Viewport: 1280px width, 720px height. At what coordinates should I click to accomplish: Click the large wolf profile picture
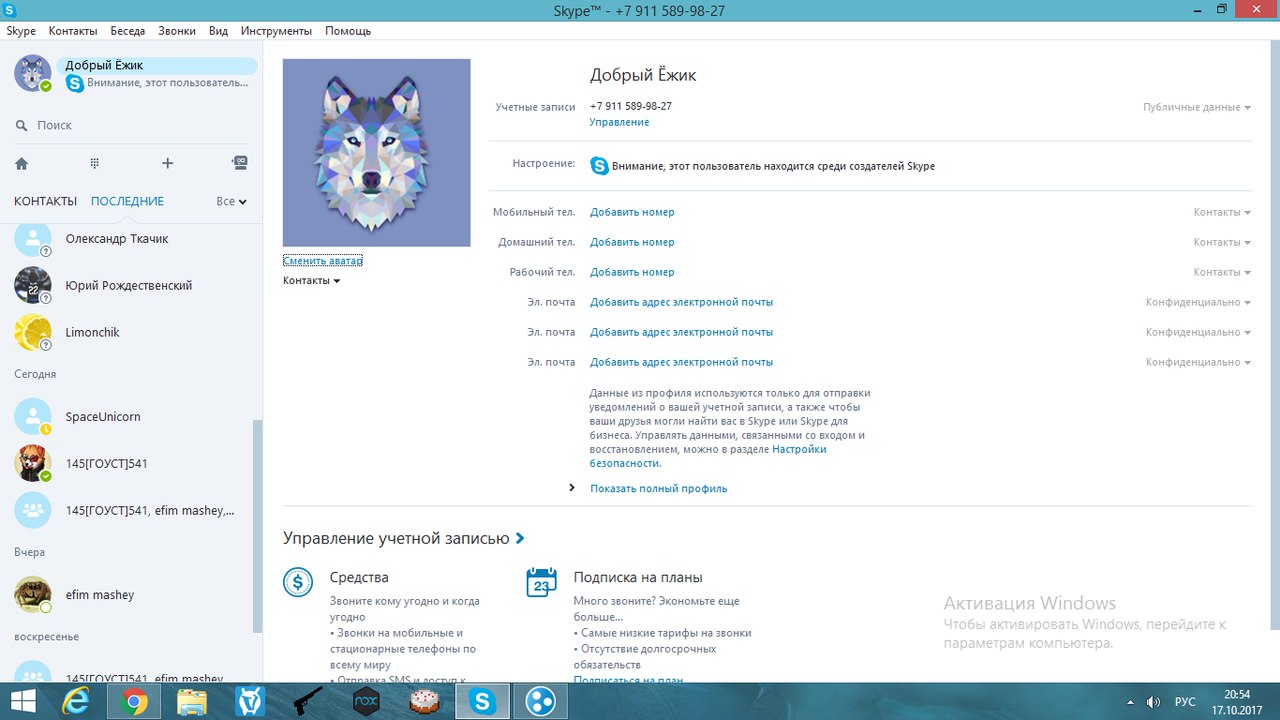click(x=376, y=153)
